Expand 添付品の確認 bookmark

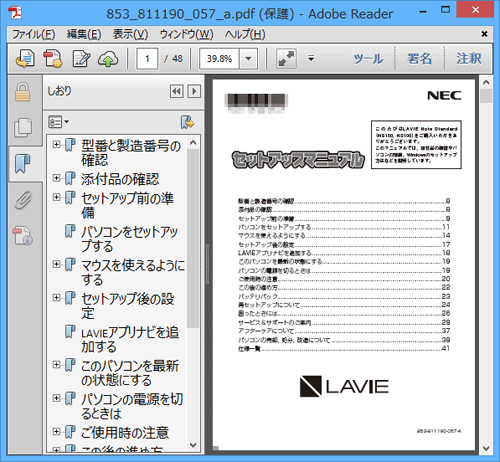[x=56, y=178]
